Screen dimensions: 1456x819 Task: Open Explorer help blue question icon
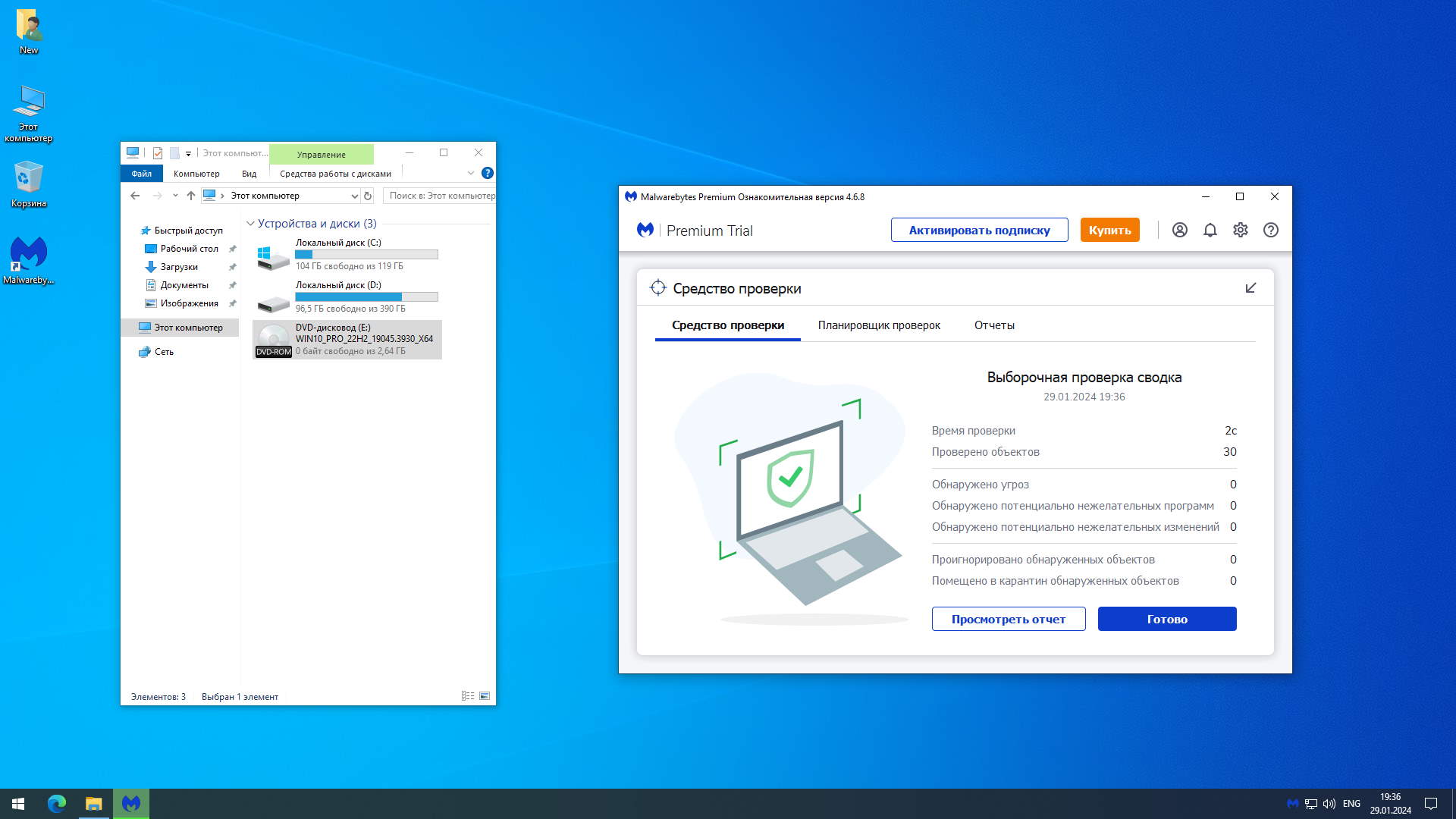(x=488, y=173)
